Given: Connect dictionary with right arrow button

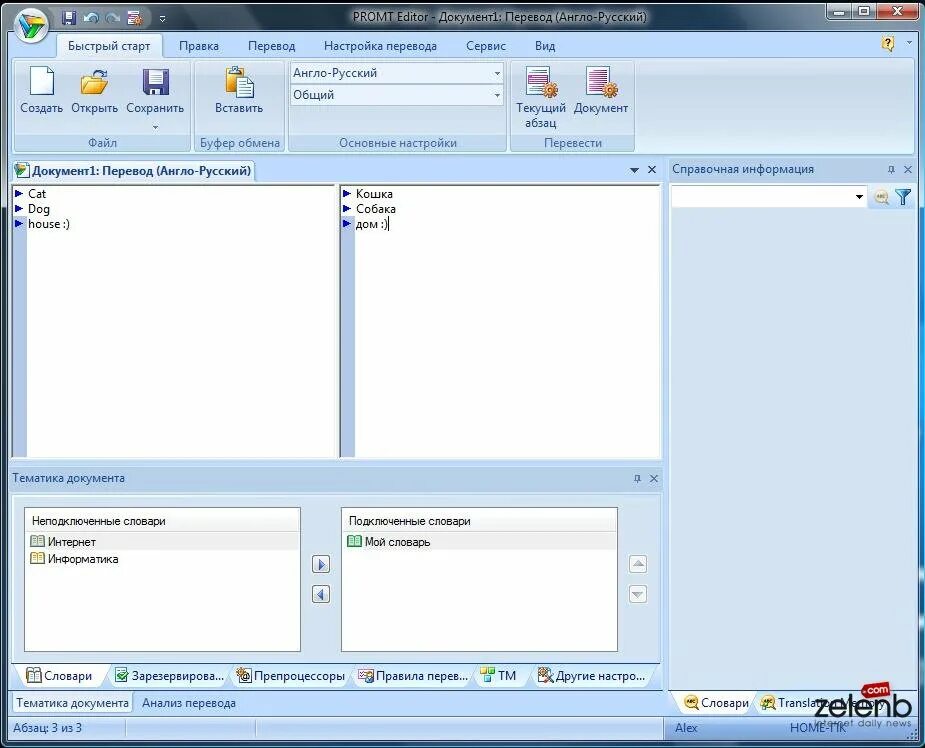Looking at the screenshot, I should pos(321,565).
